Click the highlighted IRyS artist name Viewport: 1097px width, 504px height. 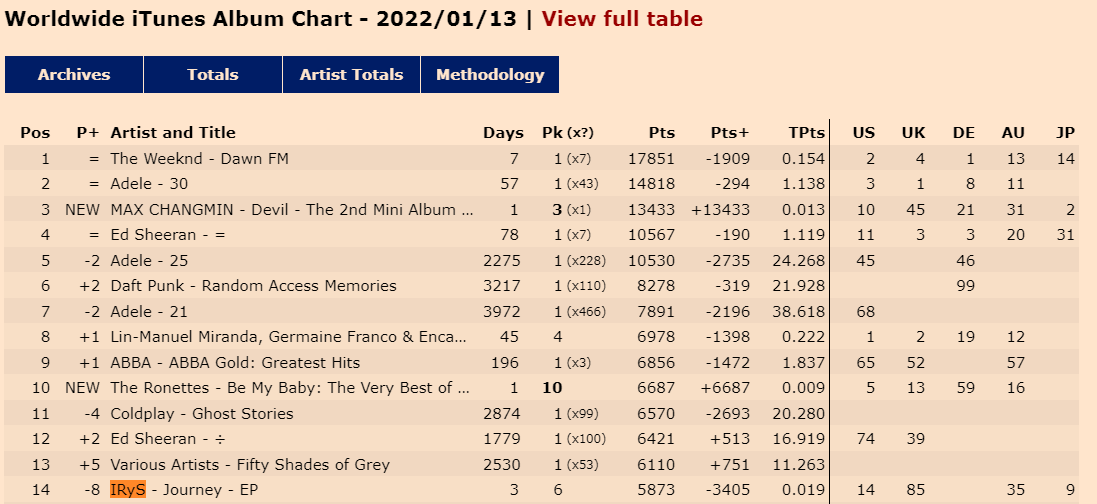(x=127, y=490)
